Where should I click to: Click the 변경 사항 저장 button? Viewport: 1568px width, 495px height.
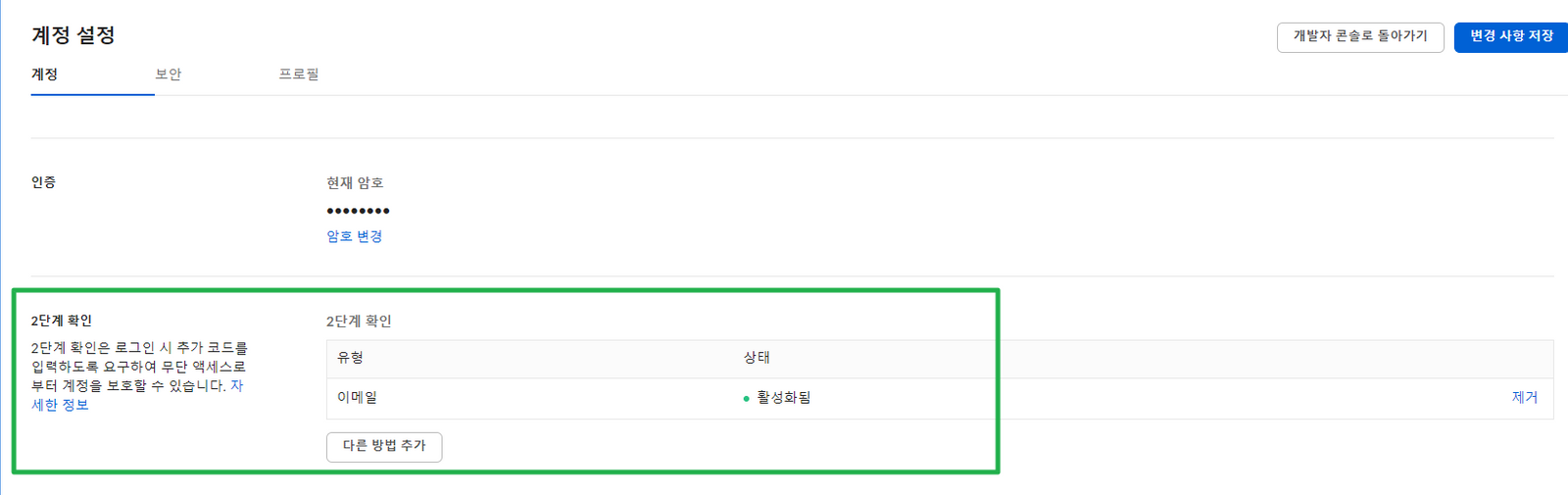pos(1510,37)
